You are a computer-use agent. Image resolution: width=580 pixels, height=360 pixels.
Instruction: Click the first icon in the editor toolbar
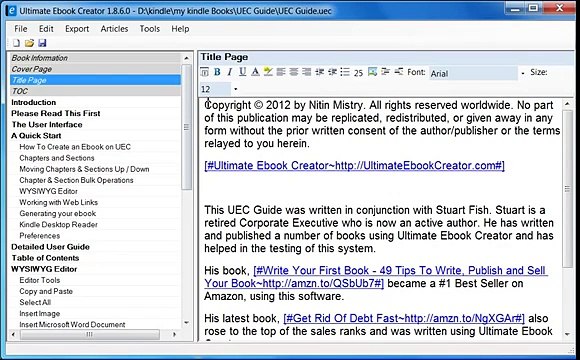coord(205,72)
